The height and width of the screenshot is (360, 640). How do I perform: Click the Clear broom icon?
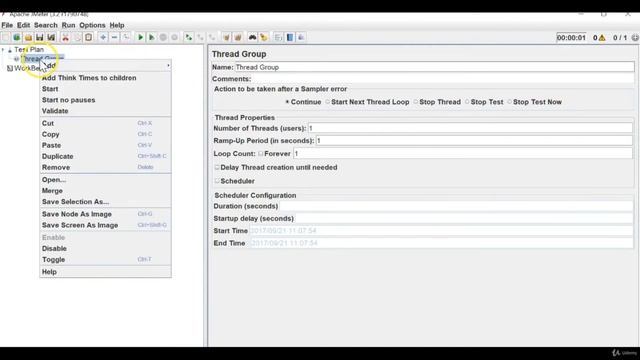[226, 38]
